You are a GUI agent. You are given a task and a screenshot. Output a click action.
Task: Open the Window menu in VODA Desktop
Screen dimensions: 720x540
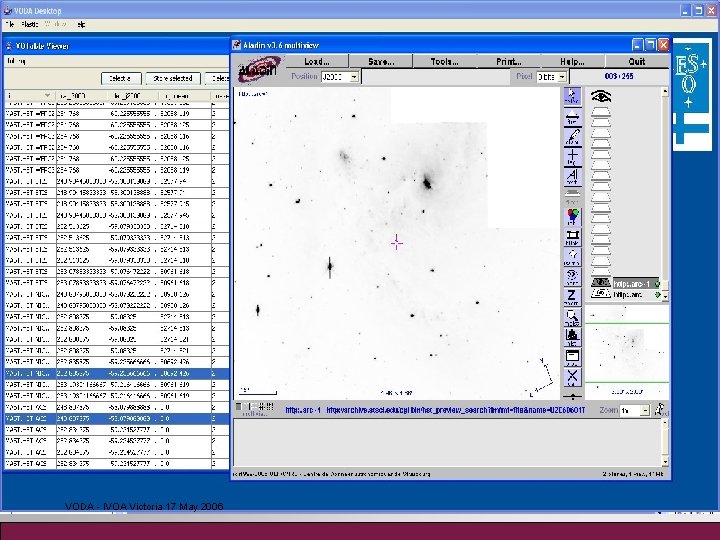click(56, 24)
